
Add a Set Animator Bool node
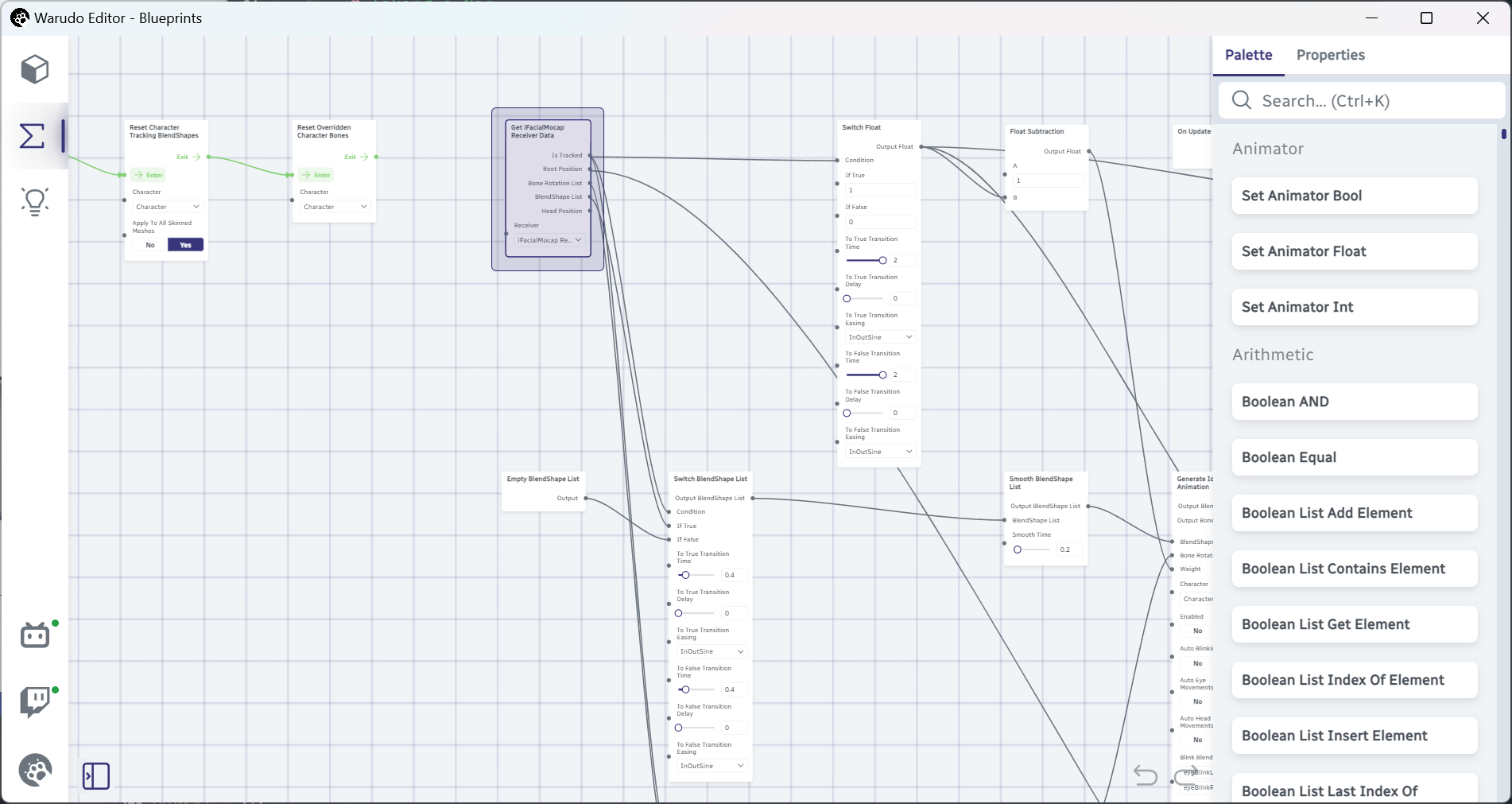click(x=1355, y=196)
